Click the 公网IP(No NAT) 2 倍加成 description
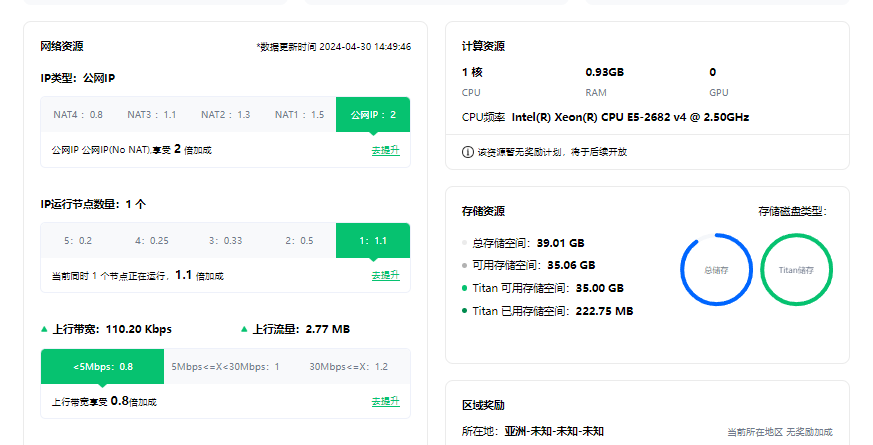The width and height of the screenshot is (873, 445). point(131,149)
